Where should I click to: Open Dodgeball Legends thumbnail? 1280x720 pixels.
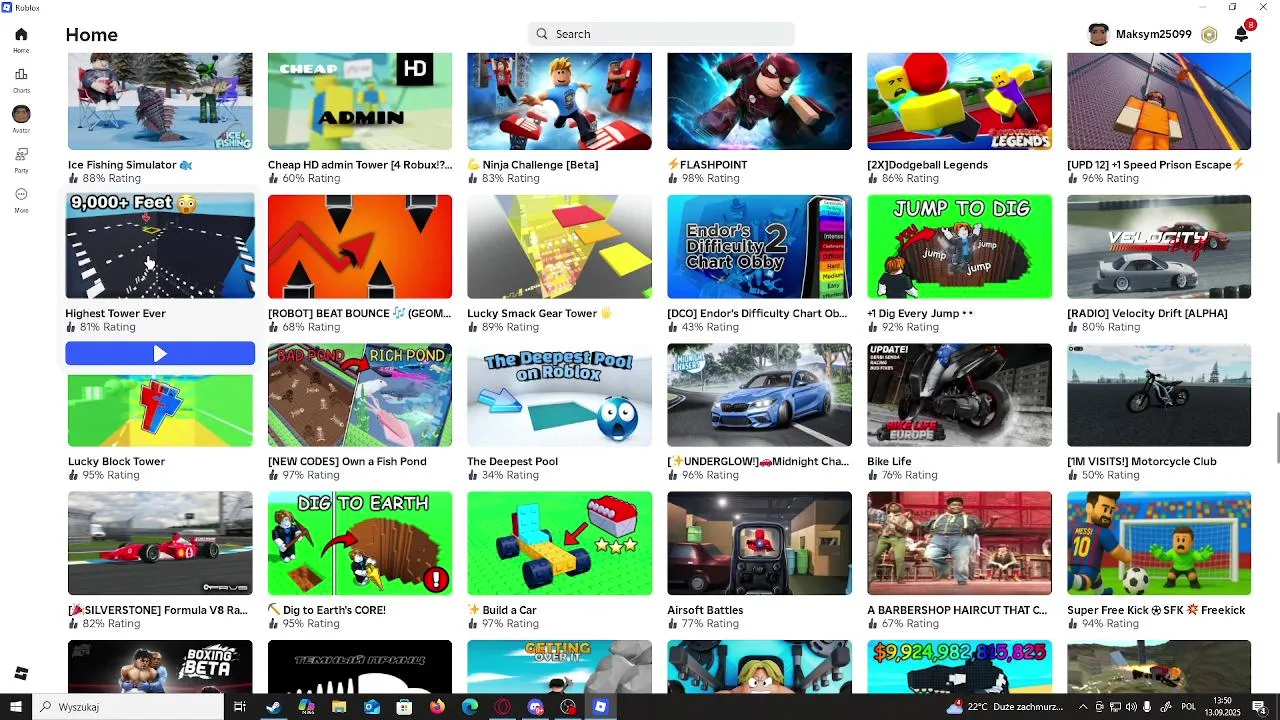point(959,102)
